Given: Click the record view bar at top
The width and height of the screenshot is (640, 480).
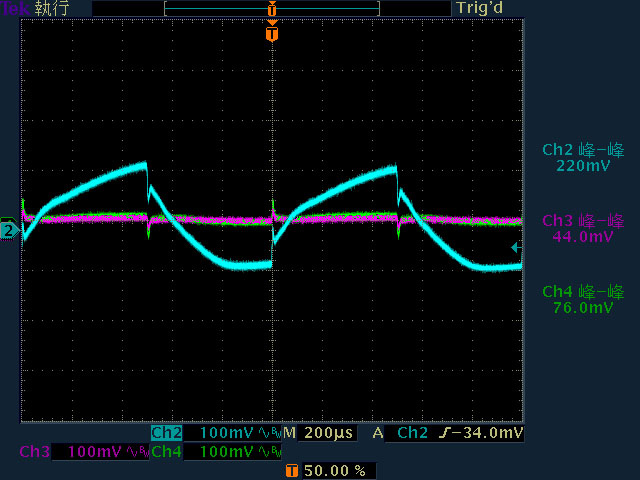Looking at the screenshot, I should tap(272, 8).
